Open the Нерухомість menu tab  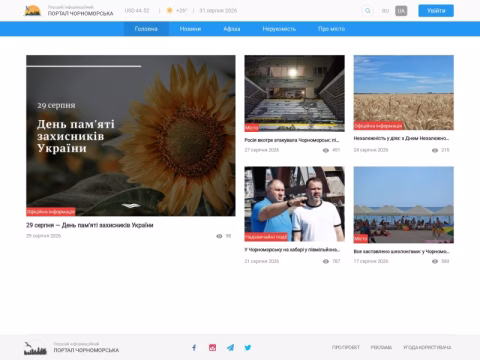coord(279,29)
